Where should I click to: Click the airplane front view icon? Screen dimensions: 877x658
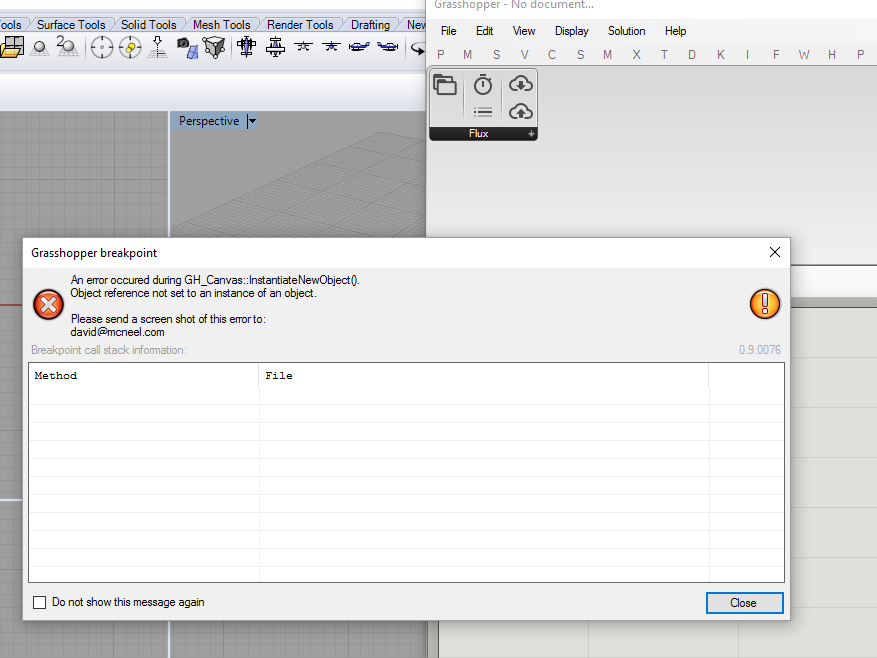(303, 46)
